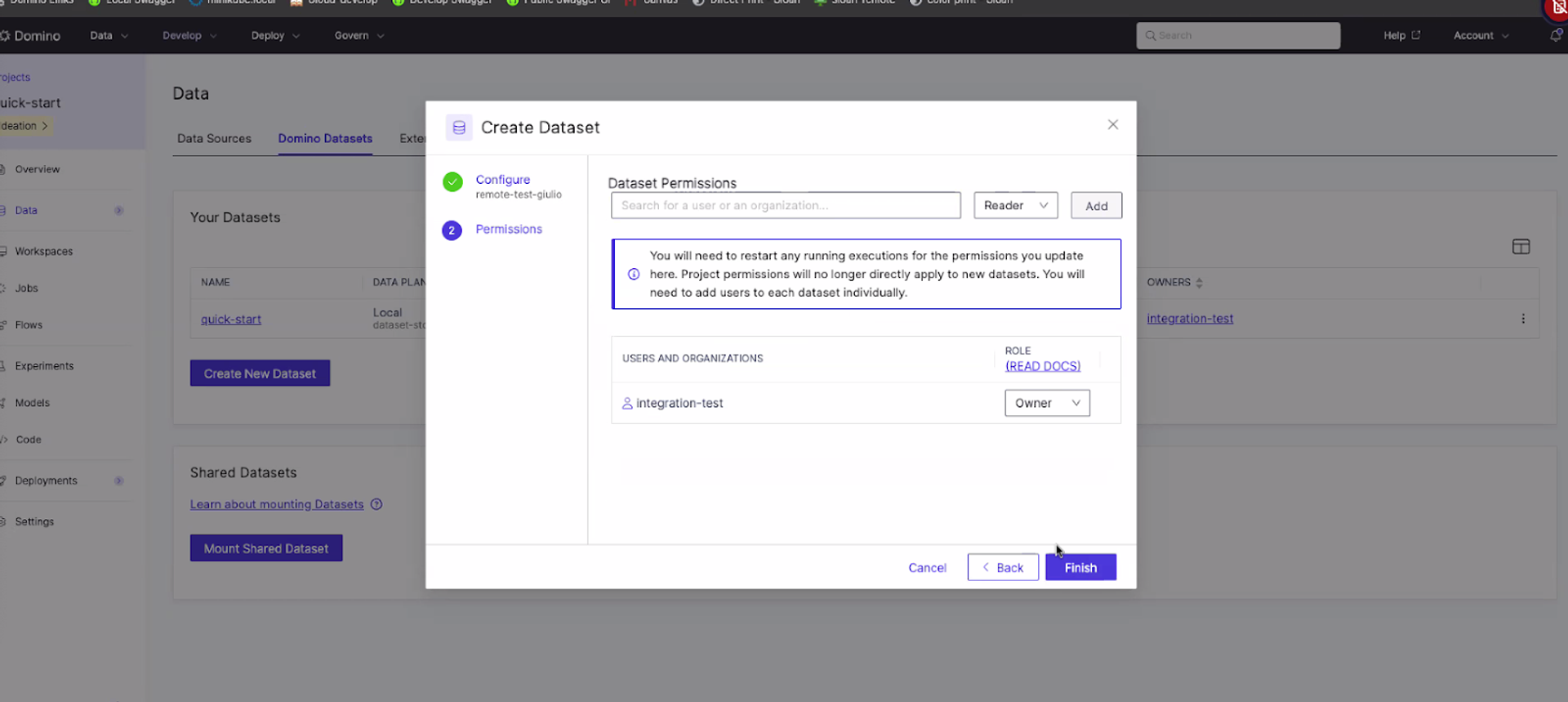
Task: Click the Back button in dialog
Action: pyautogui.click(x=1003, y=567)
